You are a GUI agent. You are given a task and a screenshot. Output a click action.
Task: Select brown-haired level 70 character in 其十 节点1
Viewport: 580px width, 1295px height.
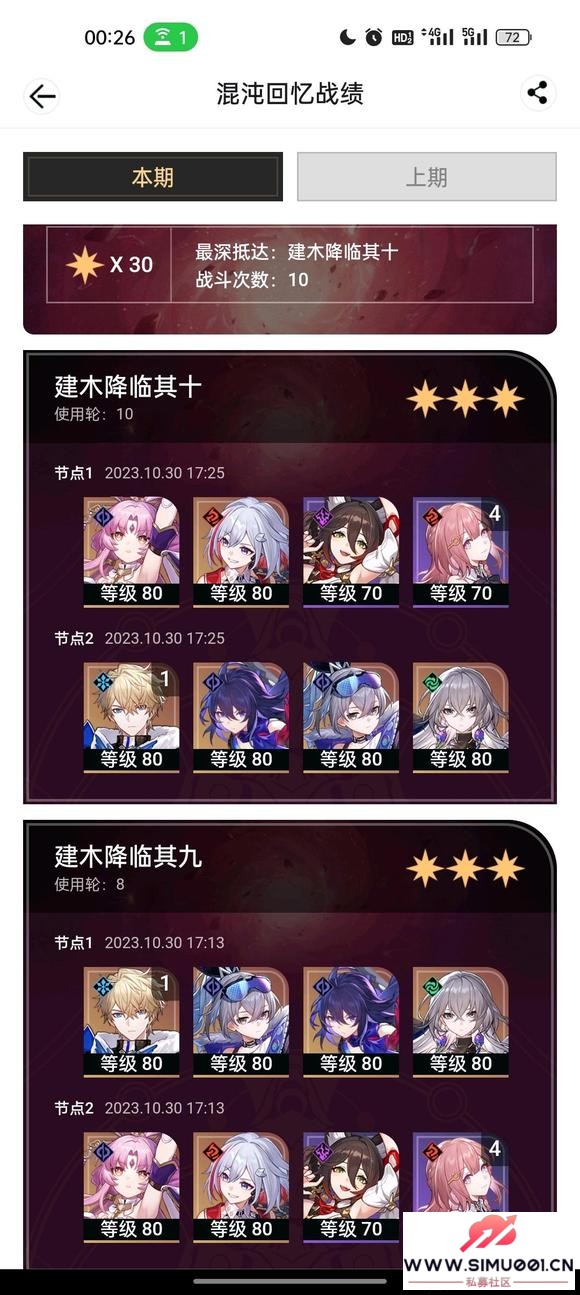point(351,551)
